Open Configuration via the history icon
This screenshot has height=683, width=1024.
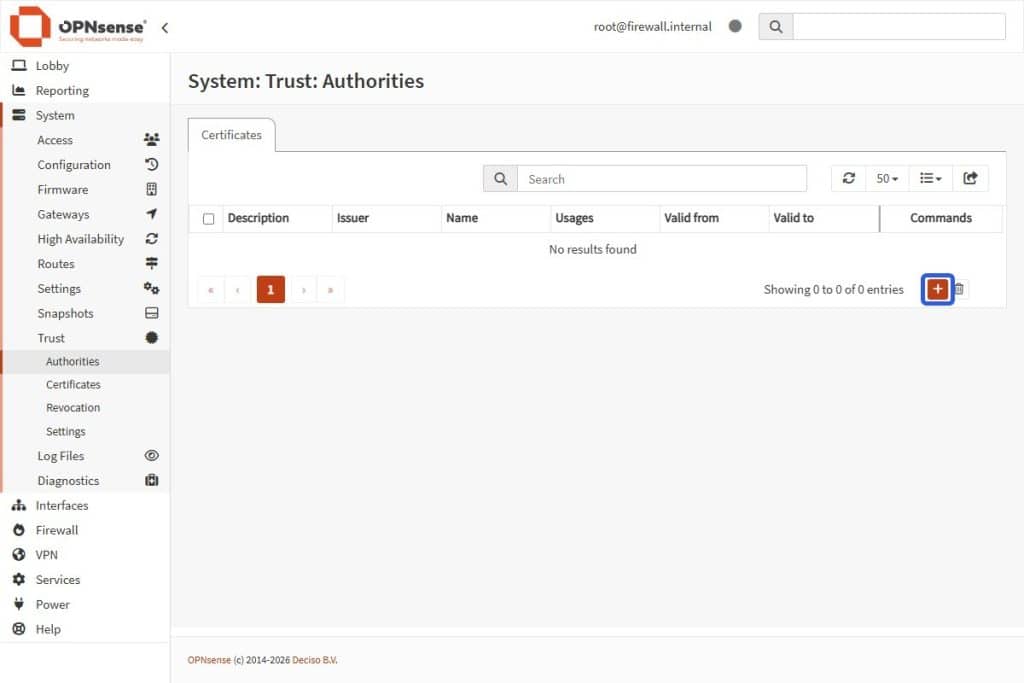tap(152, 164)
